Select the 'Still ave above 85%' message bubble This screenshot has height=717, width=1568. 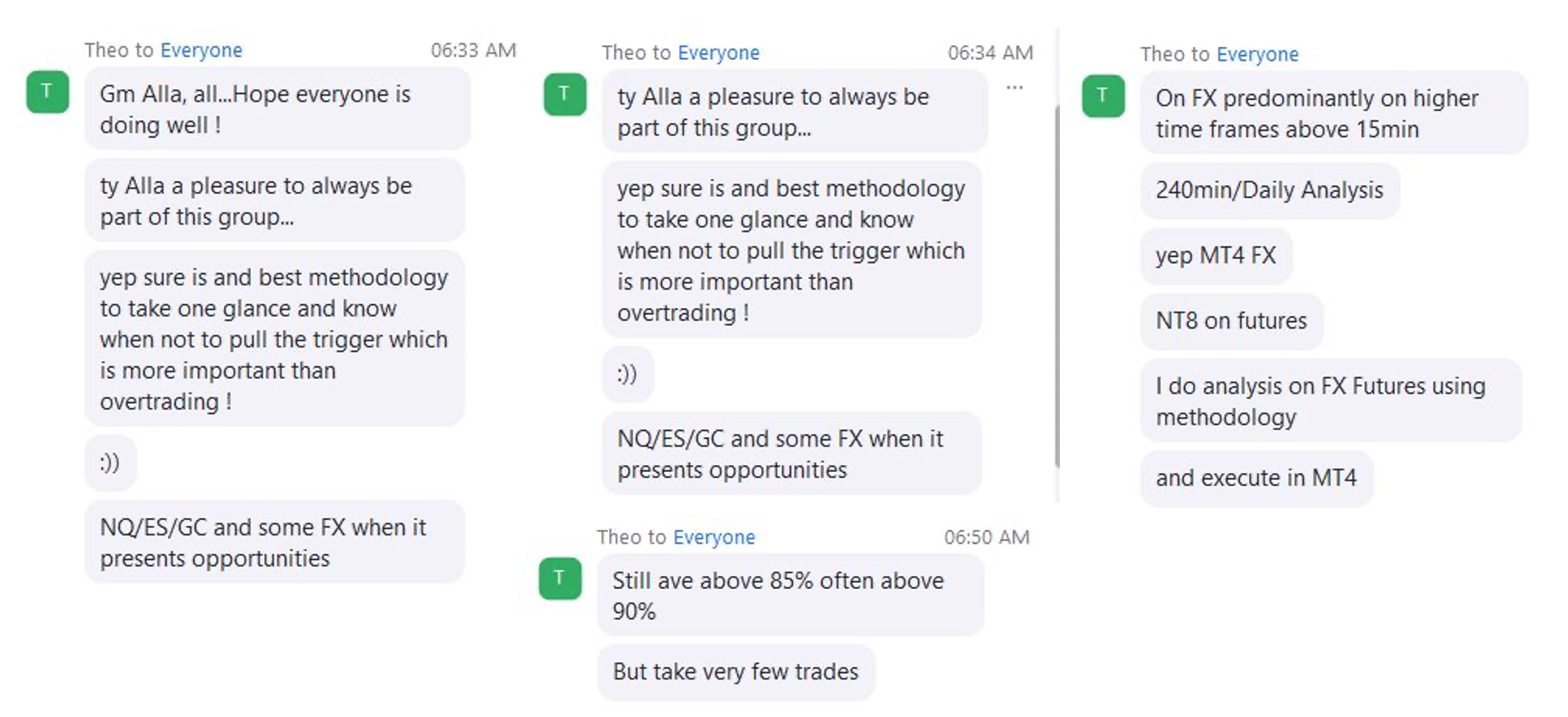[790, 595]
